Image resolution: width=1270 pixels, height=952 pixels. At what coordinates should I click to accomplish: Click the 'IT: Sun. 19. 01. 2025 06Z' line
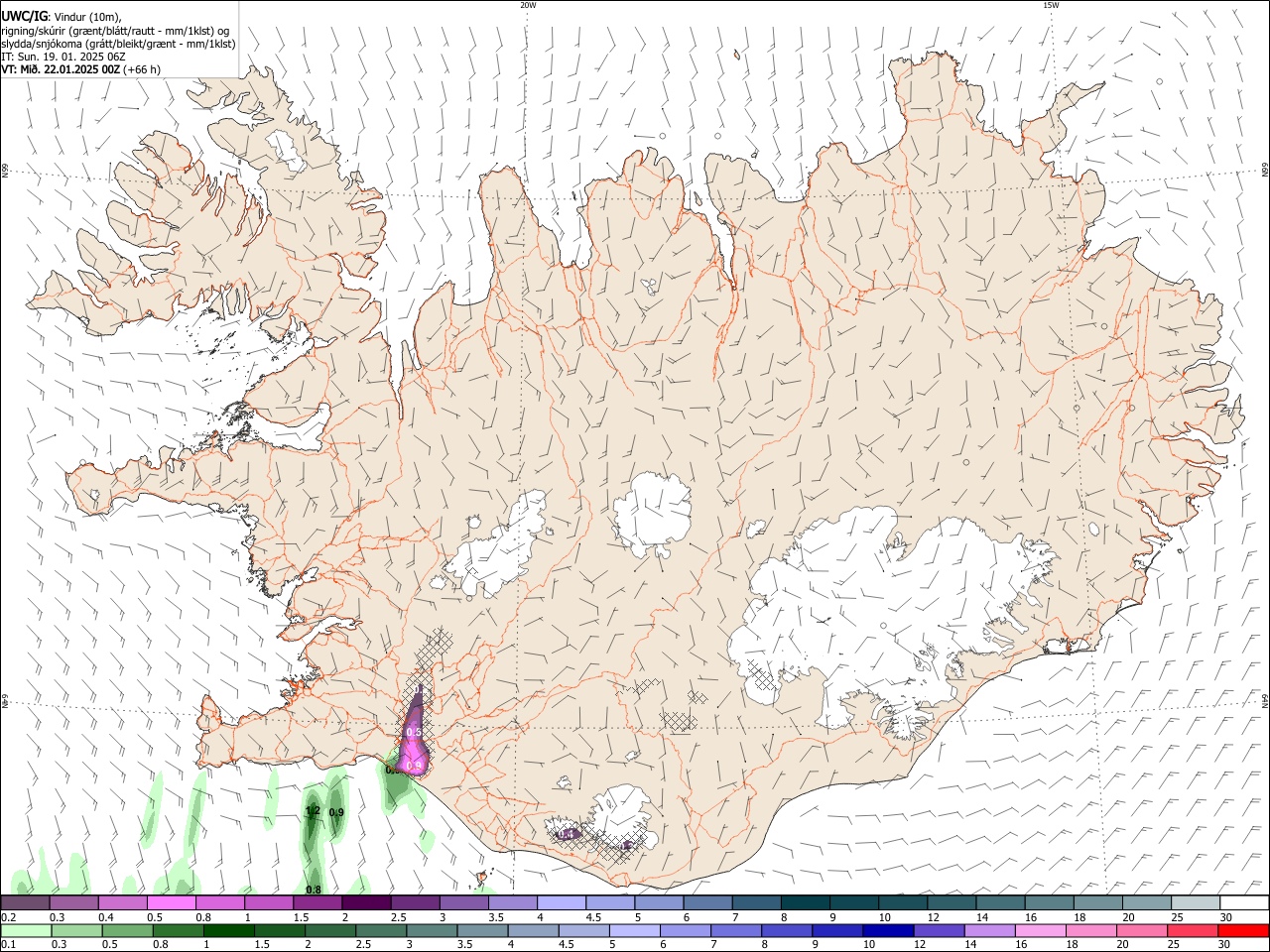click(63, 57)
